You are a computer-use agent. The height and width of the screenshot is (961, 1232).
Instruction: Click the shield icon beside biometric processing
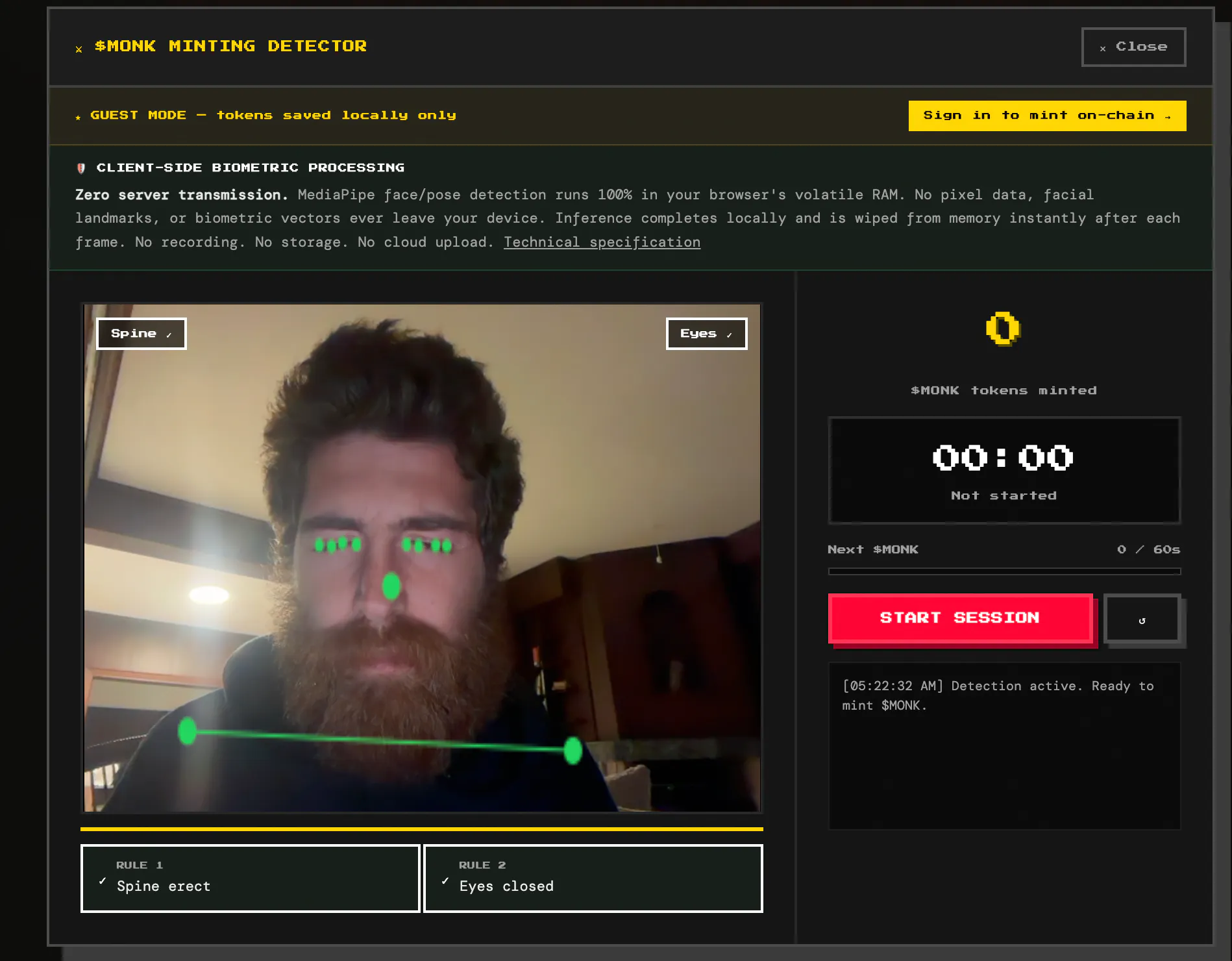(x=81, y=168)
